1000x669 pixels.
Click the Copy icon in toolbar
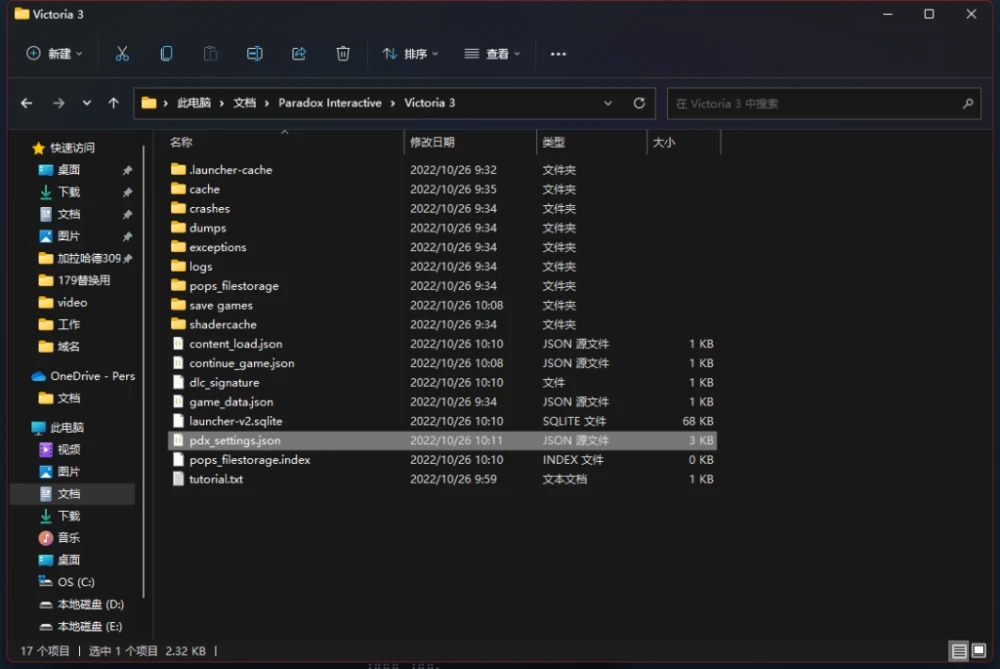[166, 54]
